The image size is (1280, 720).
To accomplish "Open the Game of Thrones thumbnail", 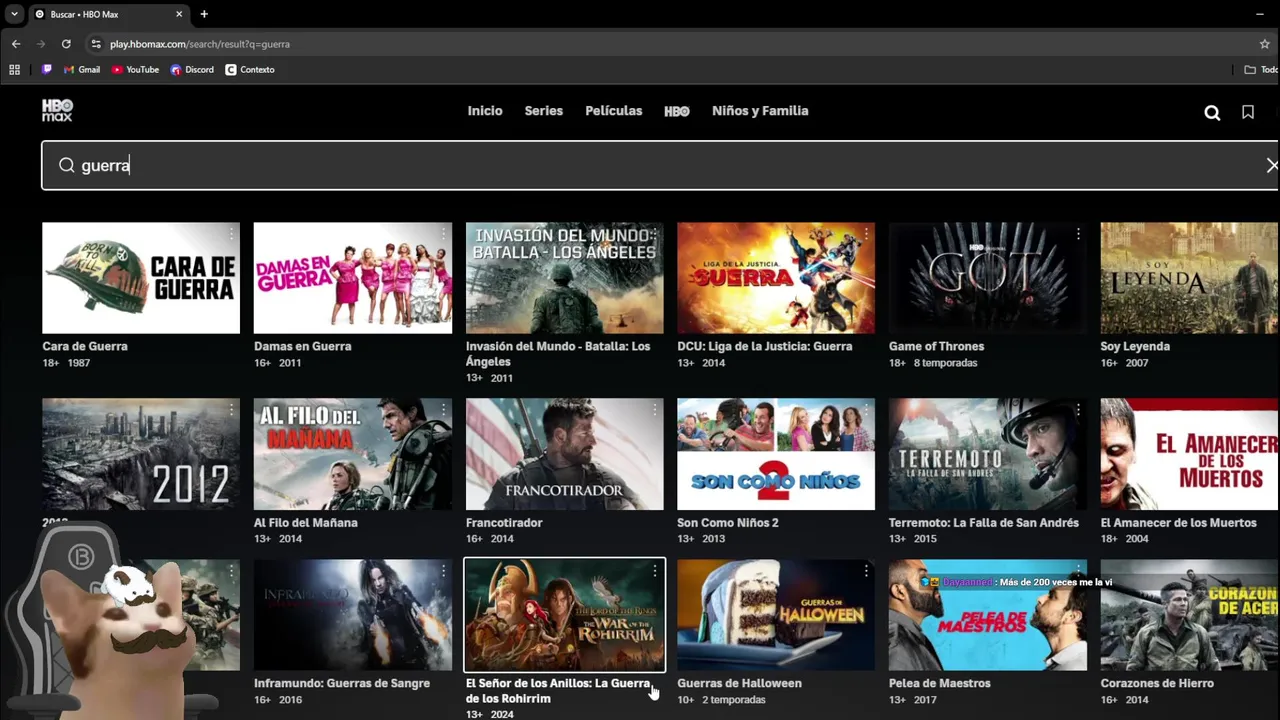I will click(988, 278).
